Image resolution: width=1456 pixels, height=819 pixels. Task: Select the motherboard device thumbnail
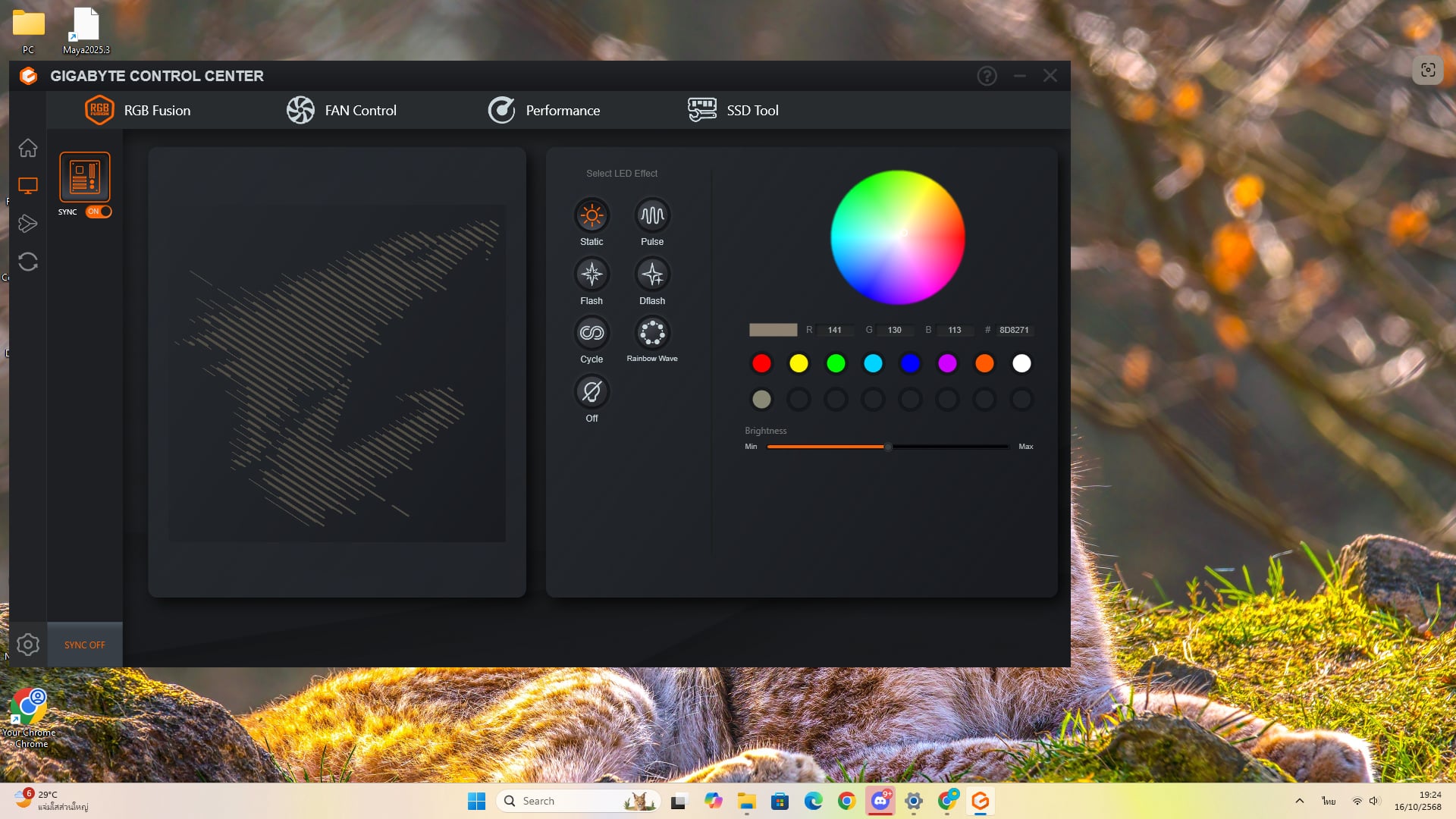[x=85, y=177]
